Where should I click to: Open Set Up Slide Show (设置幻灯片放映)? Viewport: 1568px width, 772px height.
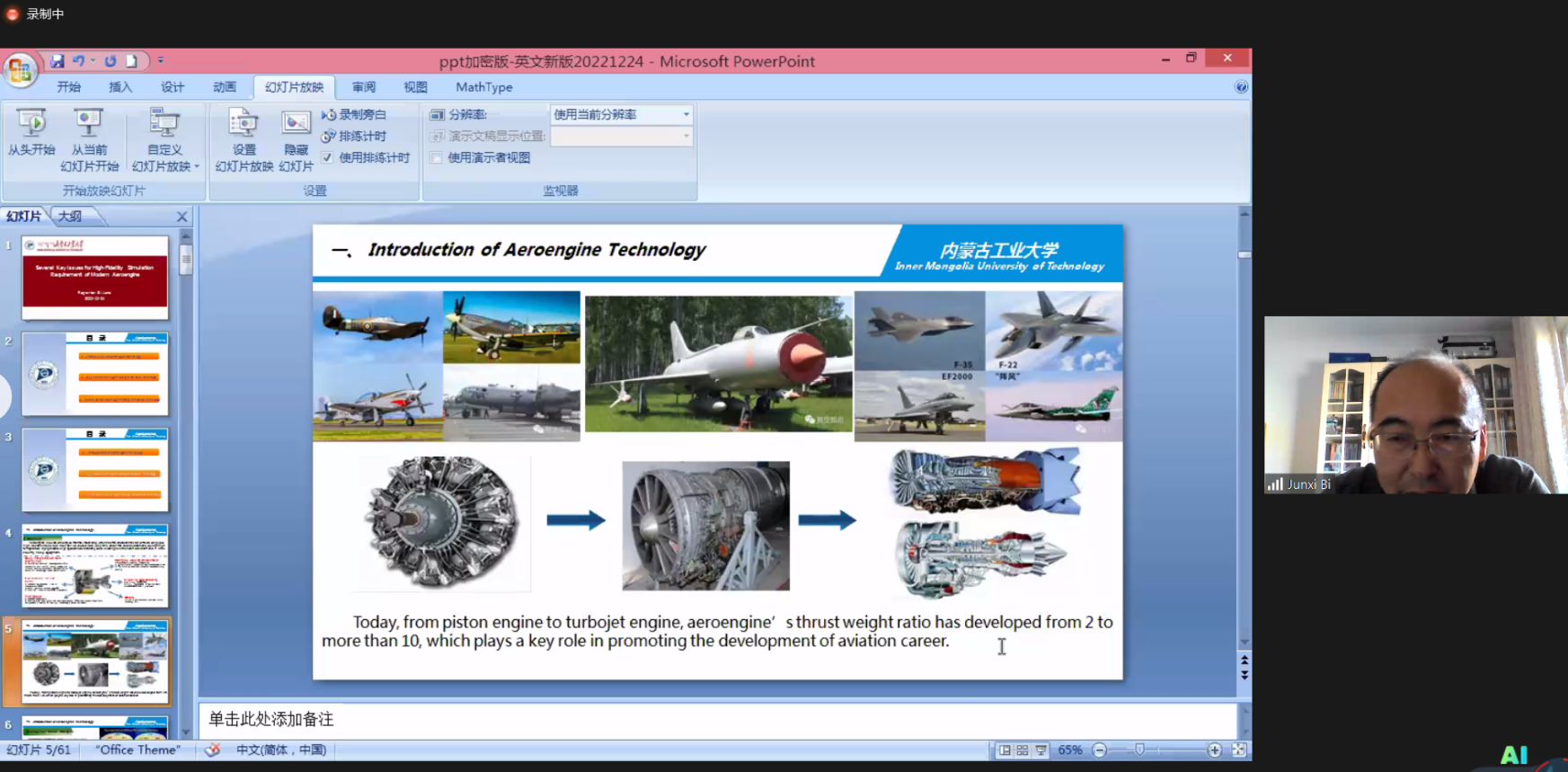pos(244,140)
